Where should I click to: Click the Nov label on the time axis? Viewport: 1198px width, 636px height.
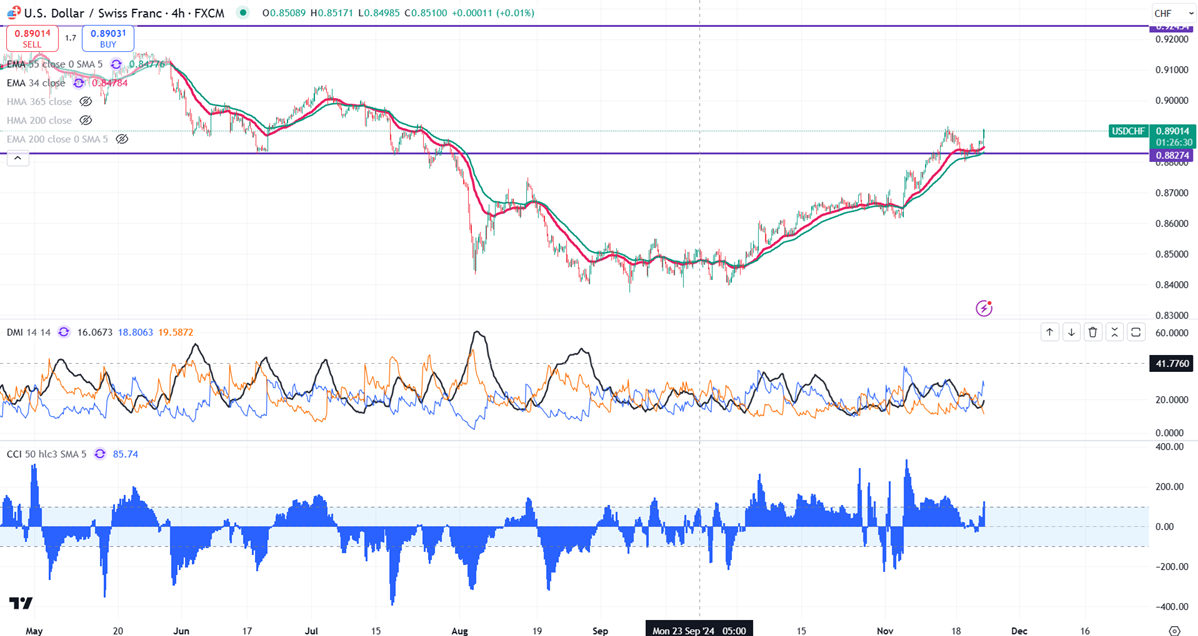pyautogui.click(x=885, y=631)
